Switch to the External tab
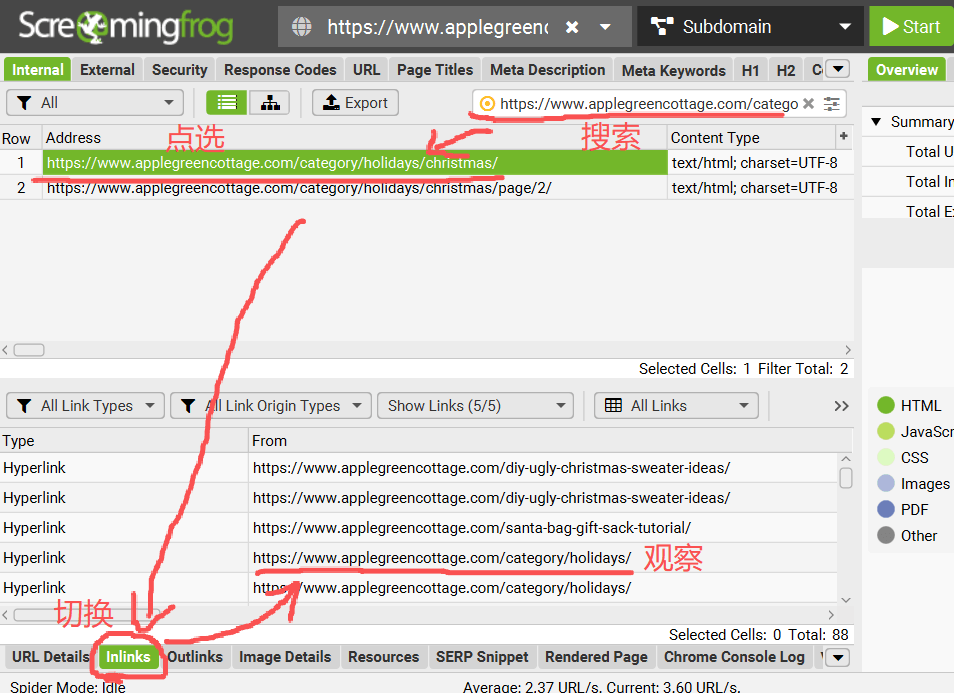The image size is (954, 693). (x=107, y=70)
